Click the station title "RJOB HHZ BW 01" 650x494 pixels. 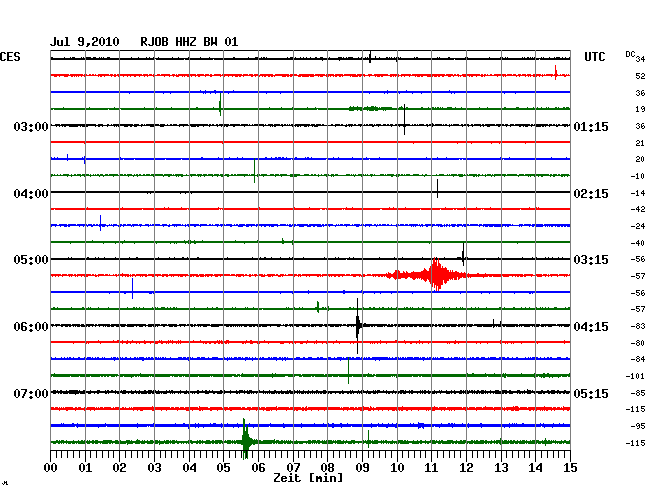point(189,42)
